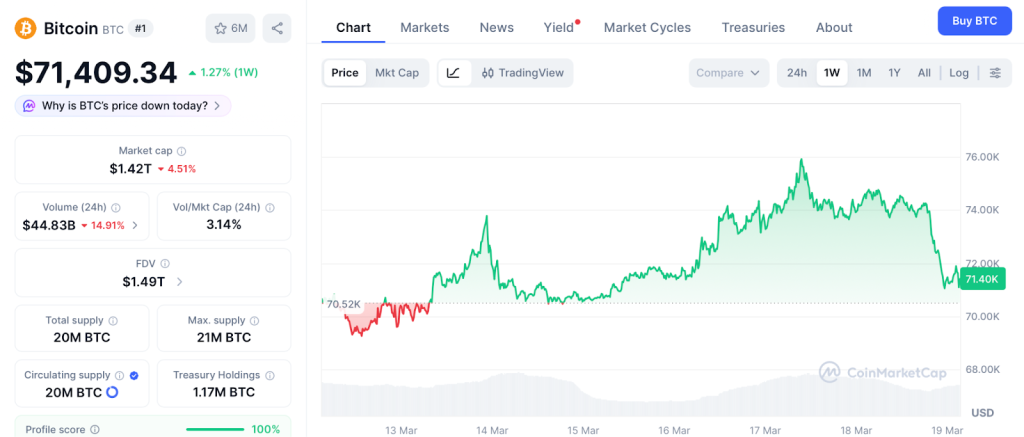Open the Markets tab
This screenshot has width=1024, height=437.
[424, 27]
